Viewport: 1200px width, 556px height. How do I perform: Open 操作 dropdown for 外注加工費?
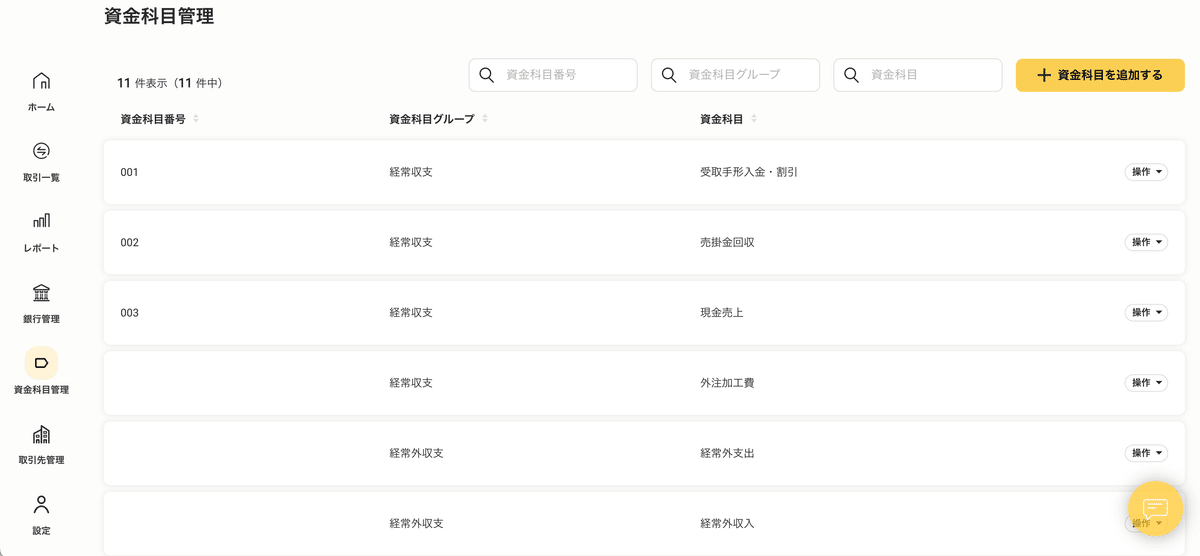(x=1146, y=383)
